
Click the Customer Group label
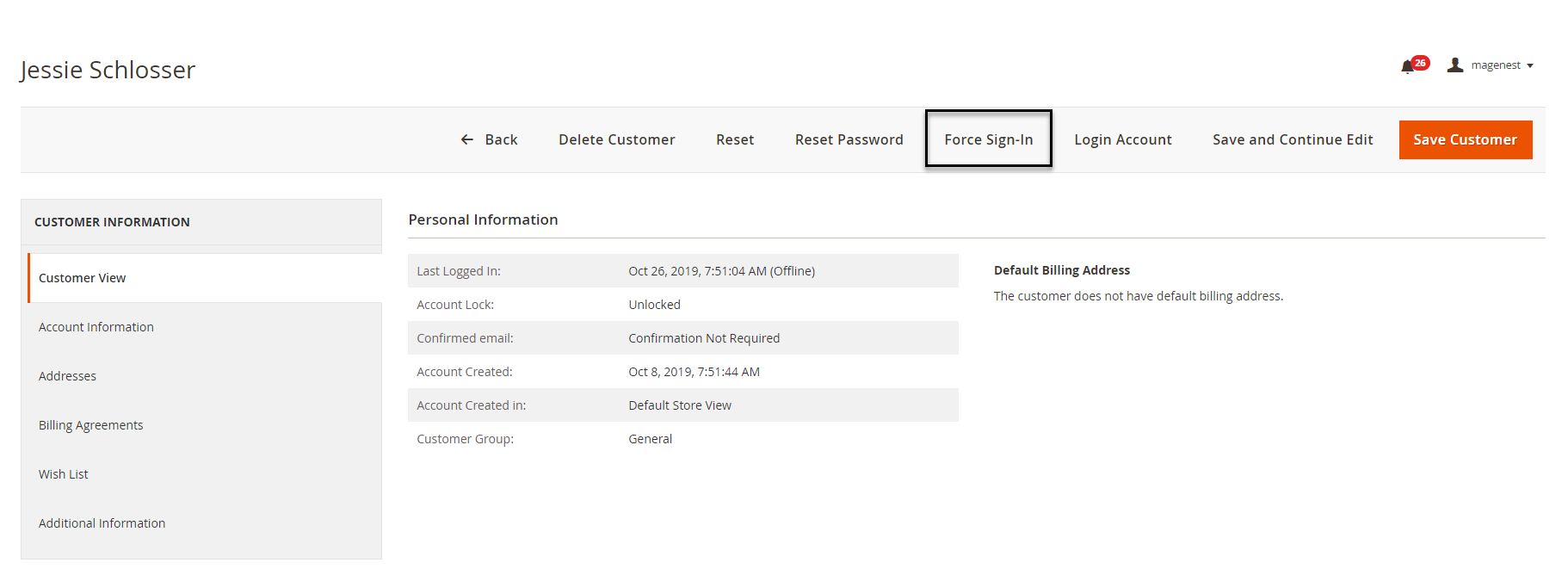click(465, 439)
